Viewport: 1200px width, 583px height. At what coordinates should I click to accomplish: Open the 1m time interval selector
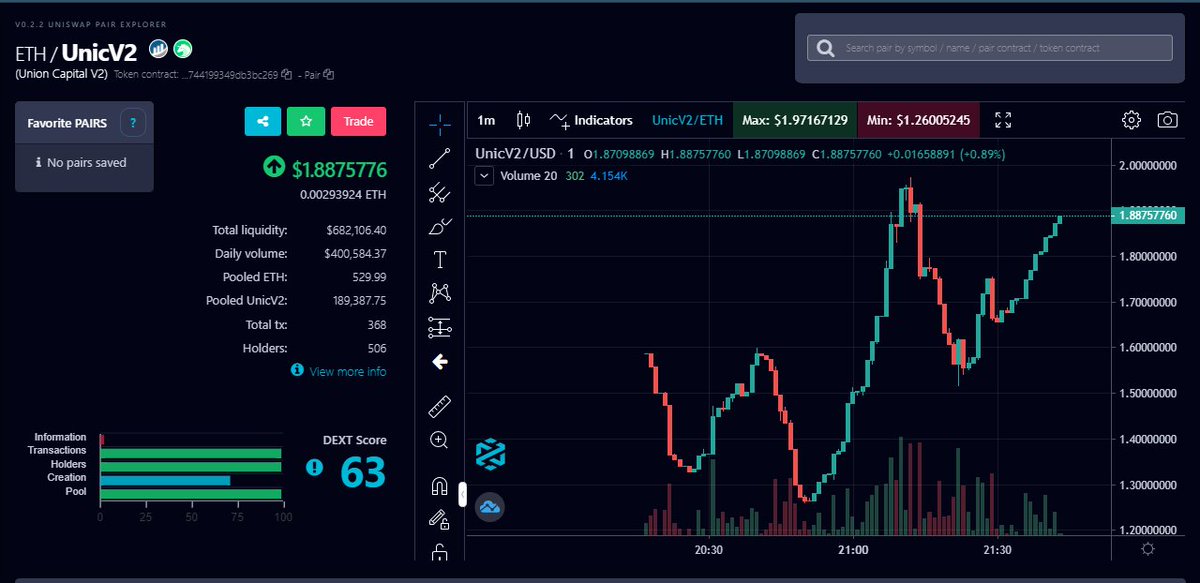tap(486, 120)
